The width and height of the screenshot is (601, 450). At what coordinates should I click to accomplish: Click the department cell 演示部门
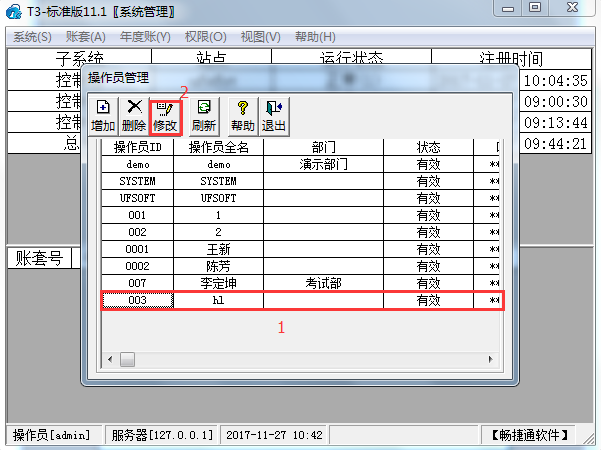coord(323,164)
